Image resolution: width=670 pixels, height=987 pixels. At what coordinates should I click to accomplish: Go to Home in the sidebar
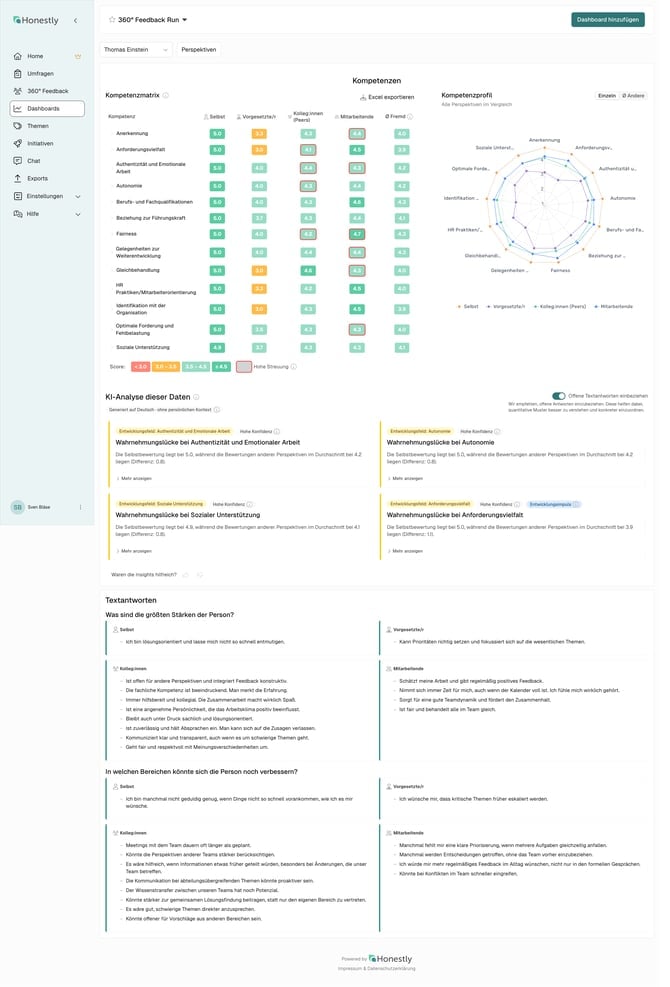click(x=47, y=57)
